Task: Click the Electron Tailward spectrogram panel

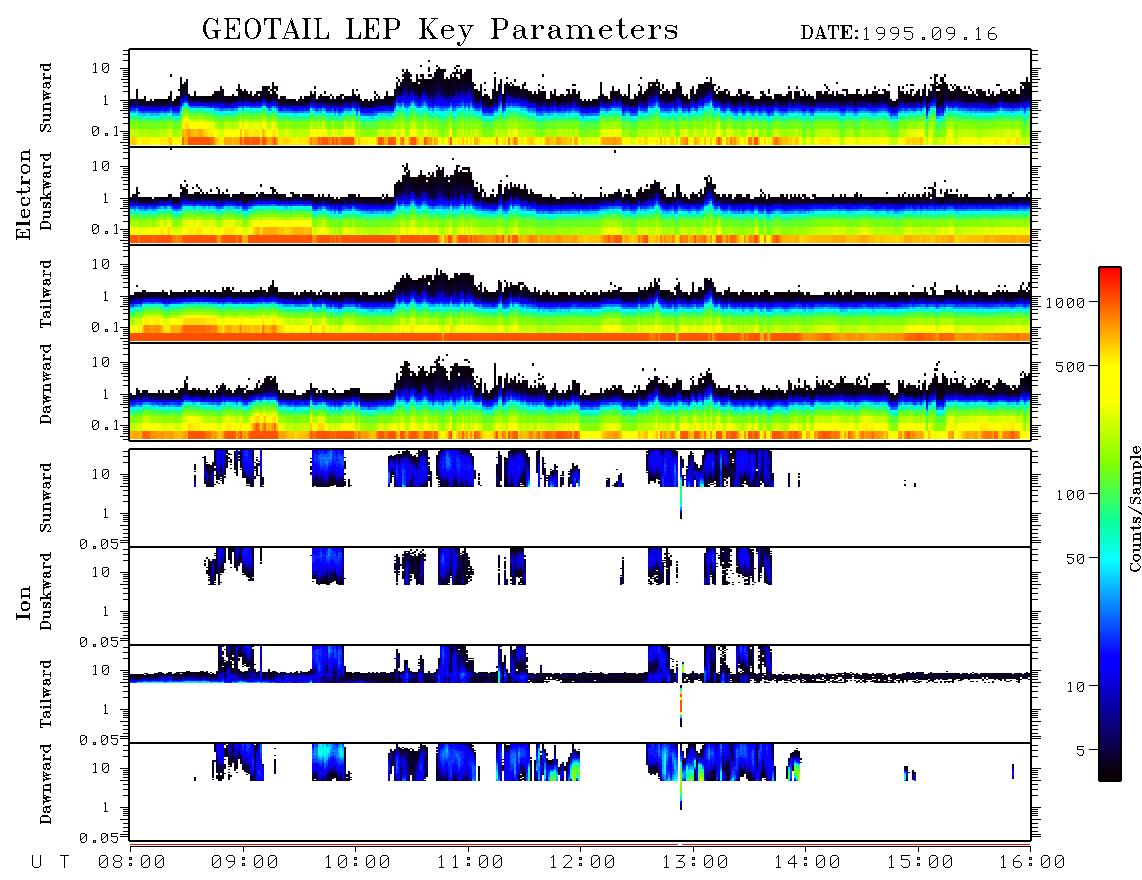Action: (x=580, y=294)
